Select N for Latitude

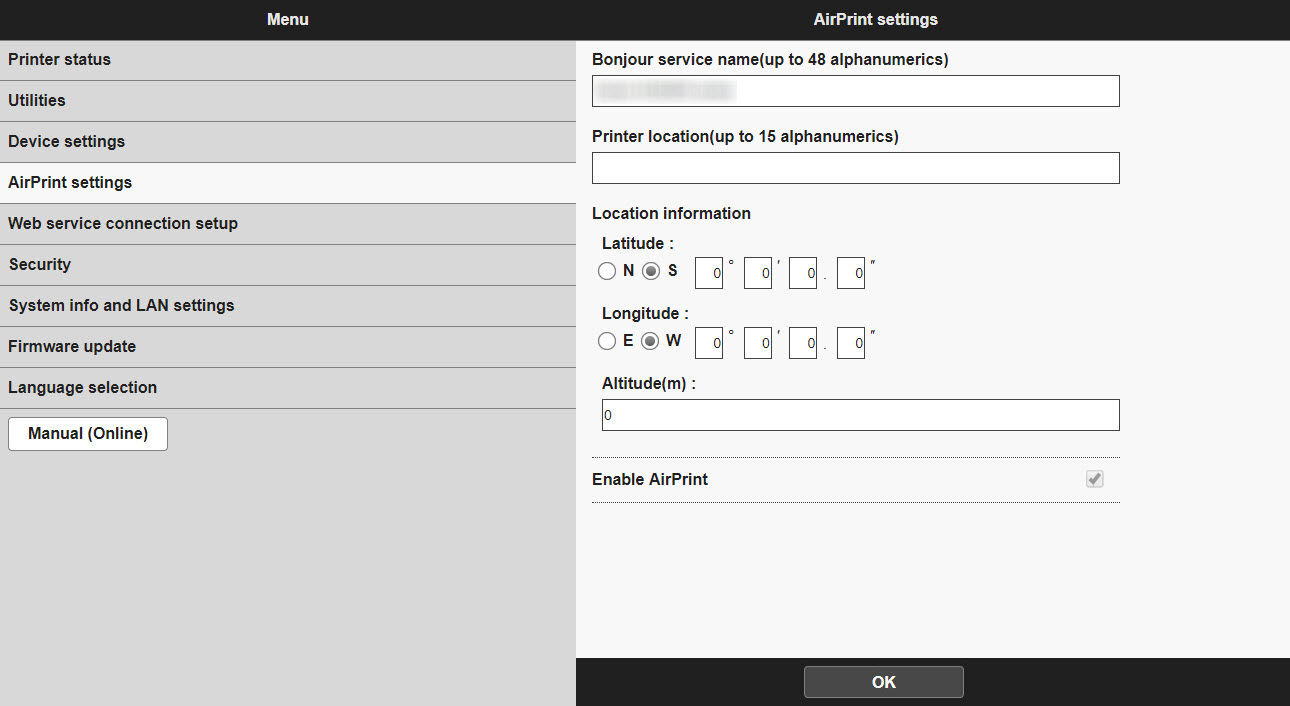(x=607, y=271)
